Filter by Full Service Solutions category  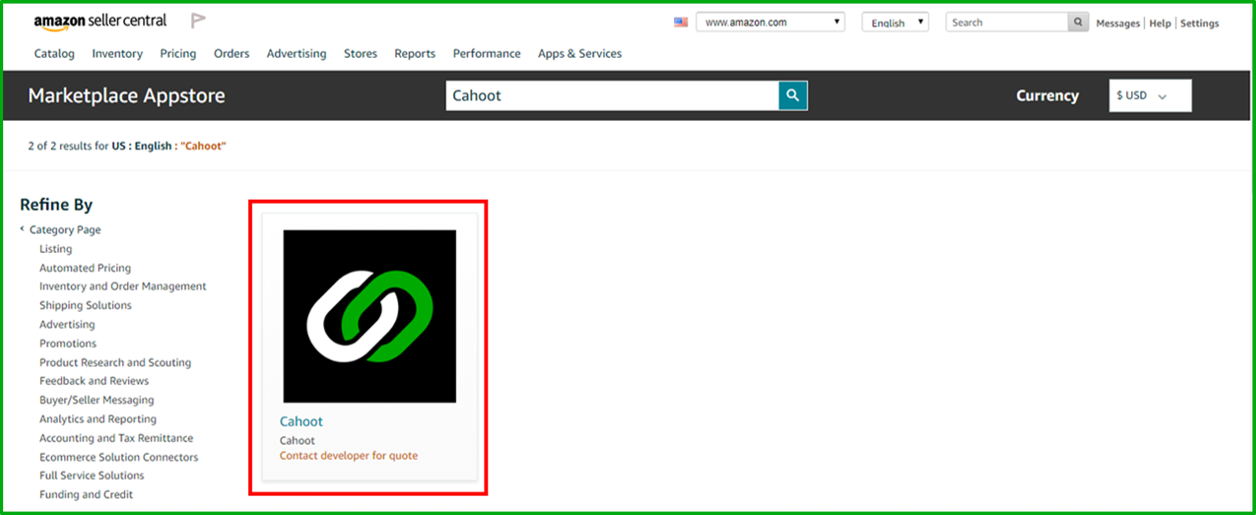point(92,476)
